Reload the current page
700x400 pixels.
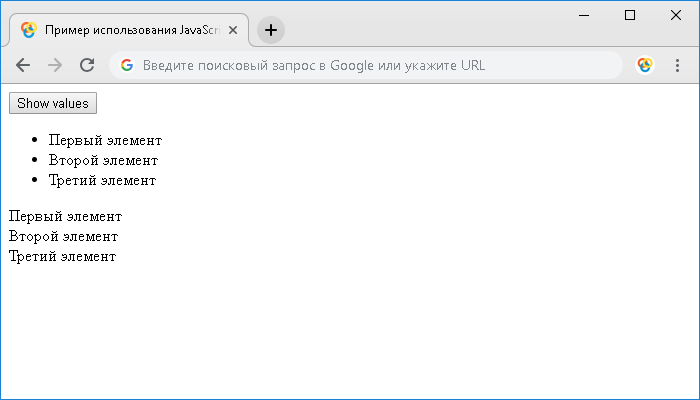[87, 65]
